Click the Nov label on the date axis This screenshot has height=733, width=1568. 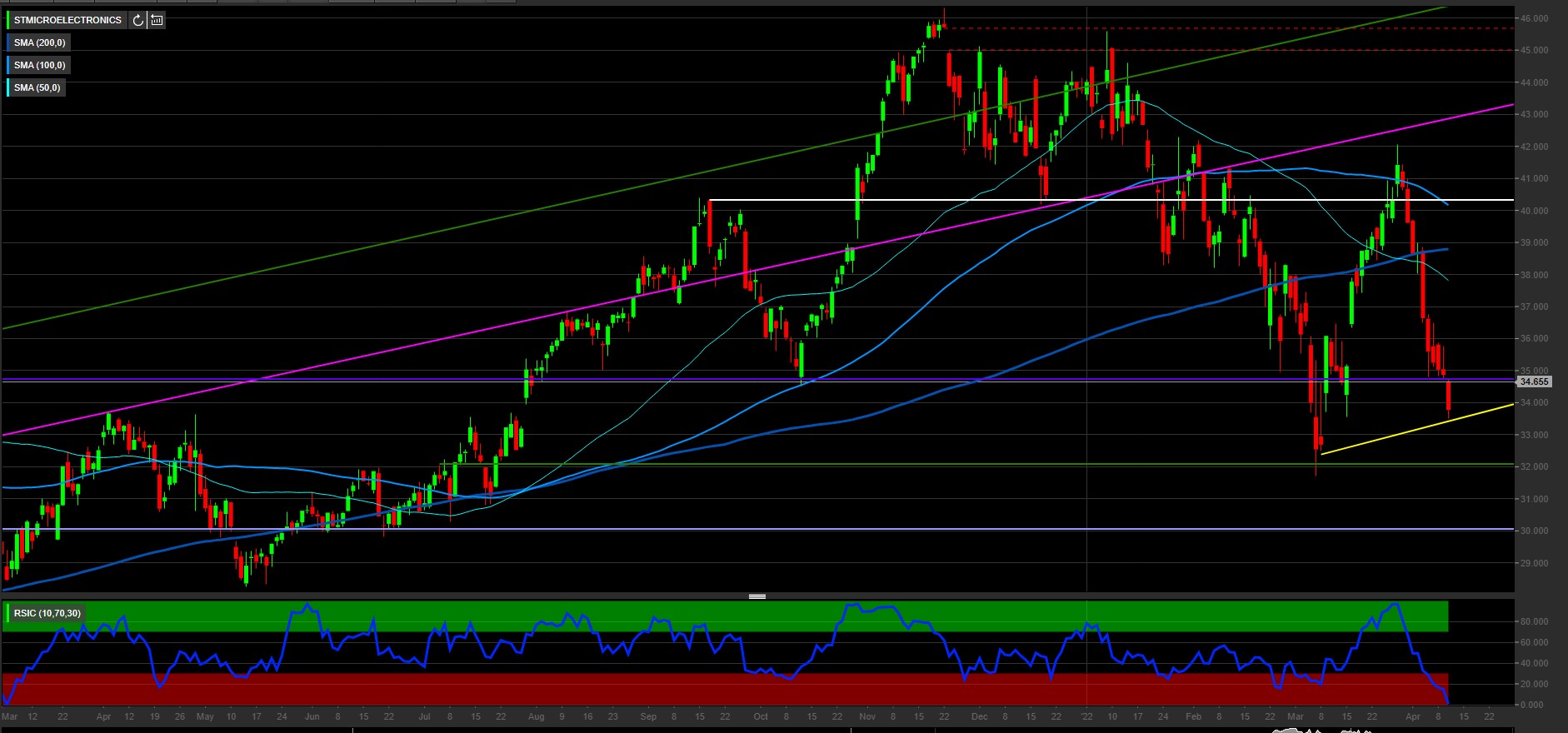867,716
